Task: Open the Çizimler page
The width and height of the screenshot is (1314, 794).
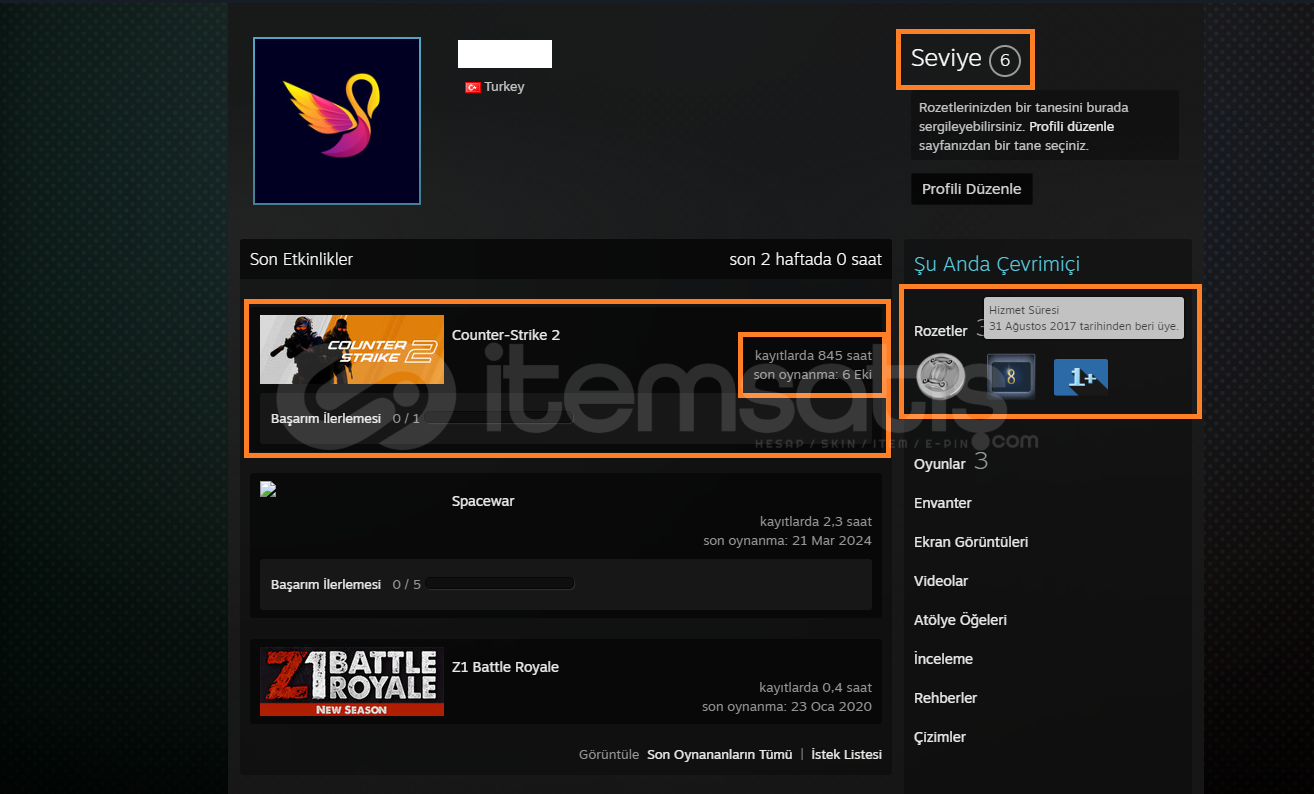Action: coord(940,737)
